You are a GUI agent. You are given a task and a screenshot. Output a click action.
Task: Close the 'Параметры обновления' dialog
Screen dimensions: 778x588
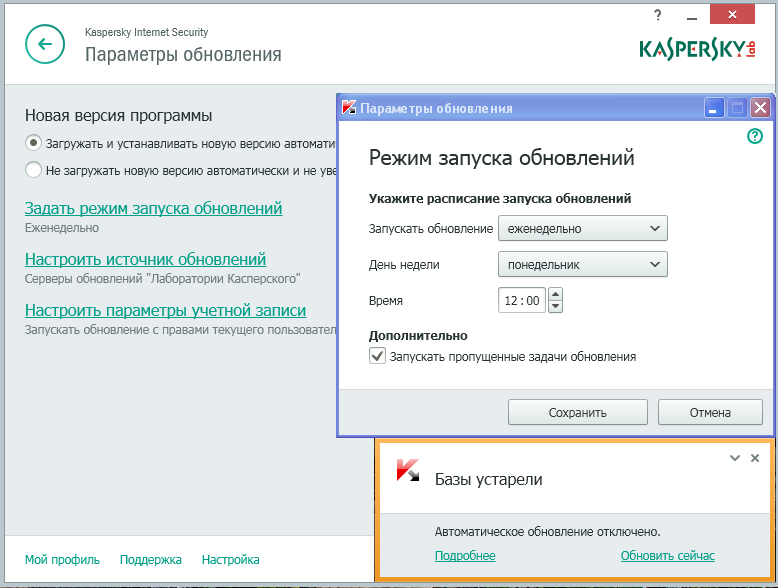click(x=760, y=108)
